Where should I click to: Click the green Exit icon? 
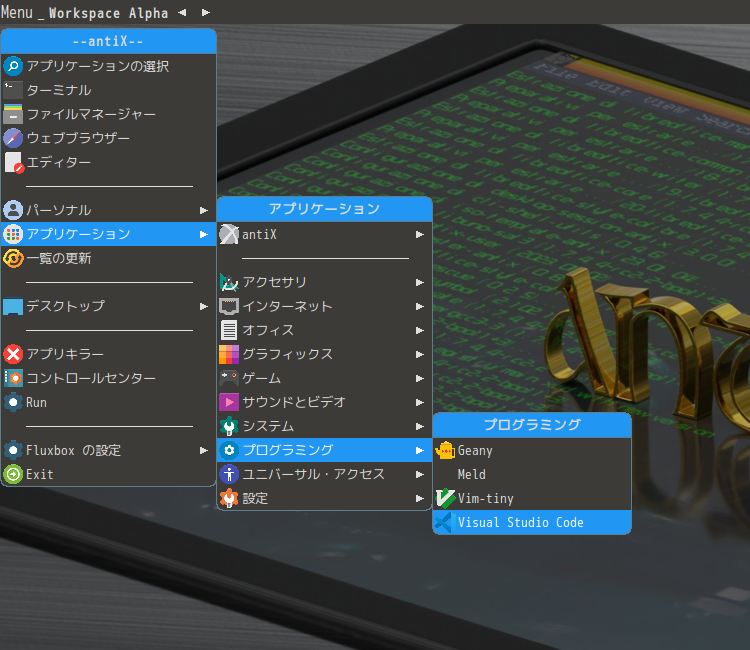tap(13, 474)
